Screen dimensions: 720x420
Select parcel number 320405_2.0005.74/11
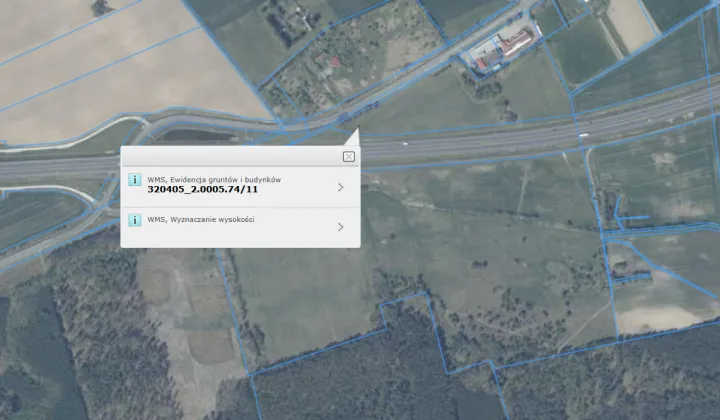[x=202, y=189]
